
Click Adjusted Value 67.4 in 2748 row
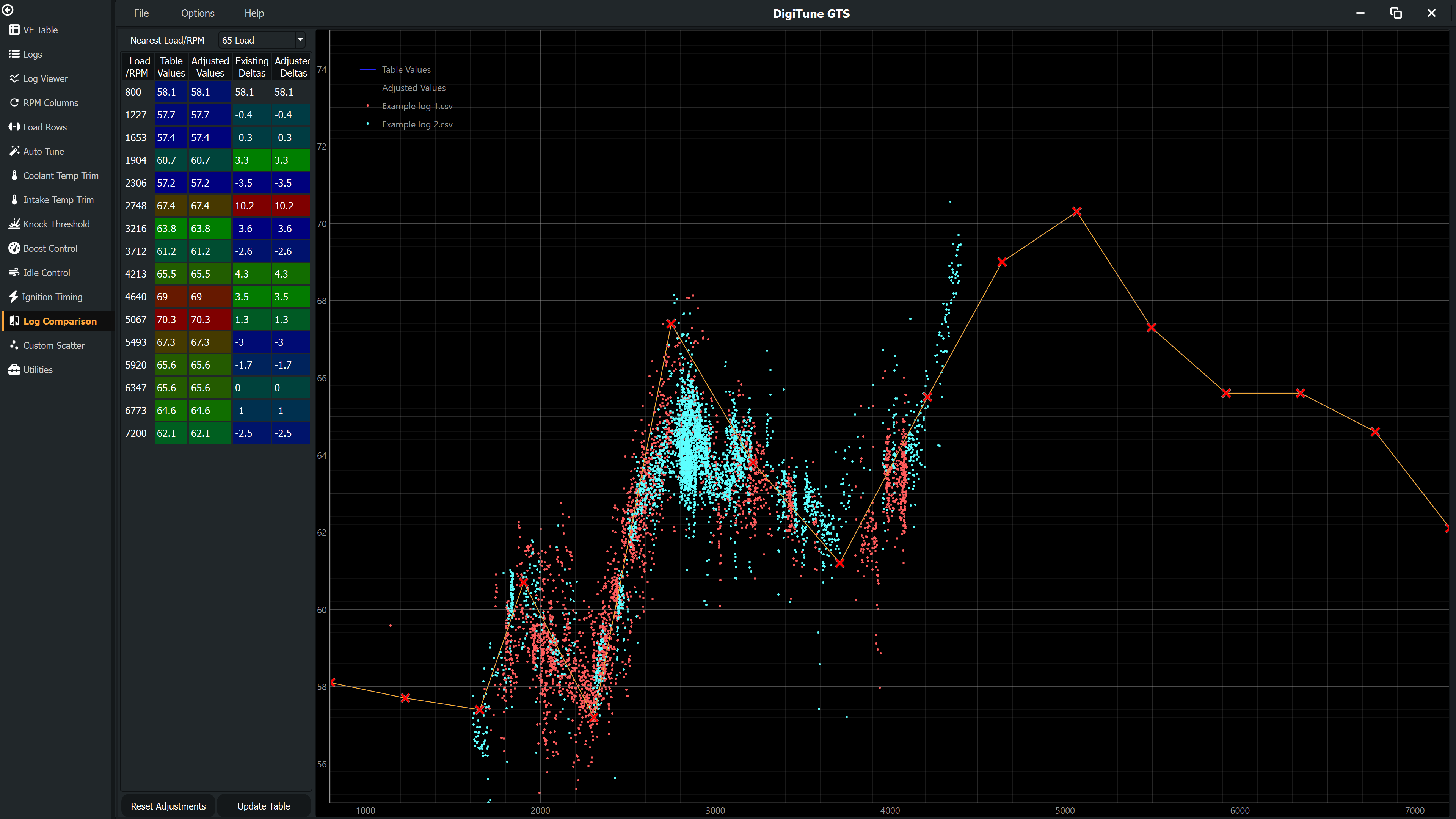210,206
